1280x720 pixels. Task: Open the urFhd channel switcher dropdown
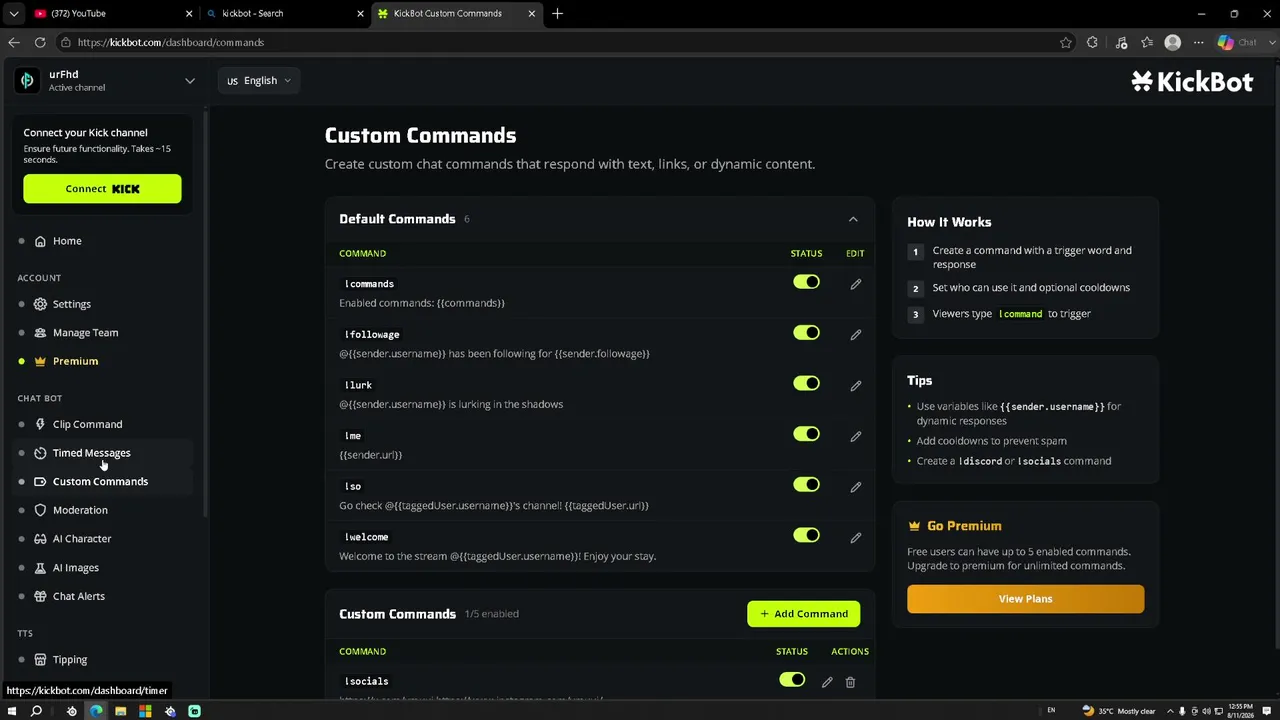[190, 80]
